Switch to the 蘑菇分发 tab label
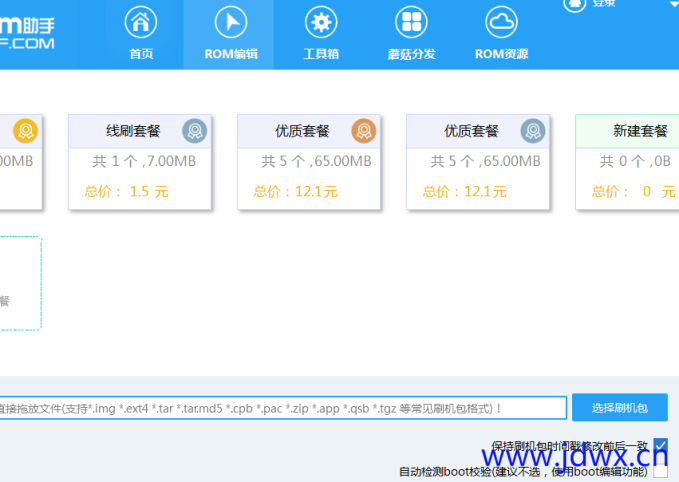The width and height of the screenshot is (679, 482). click(x=411, y=54)
